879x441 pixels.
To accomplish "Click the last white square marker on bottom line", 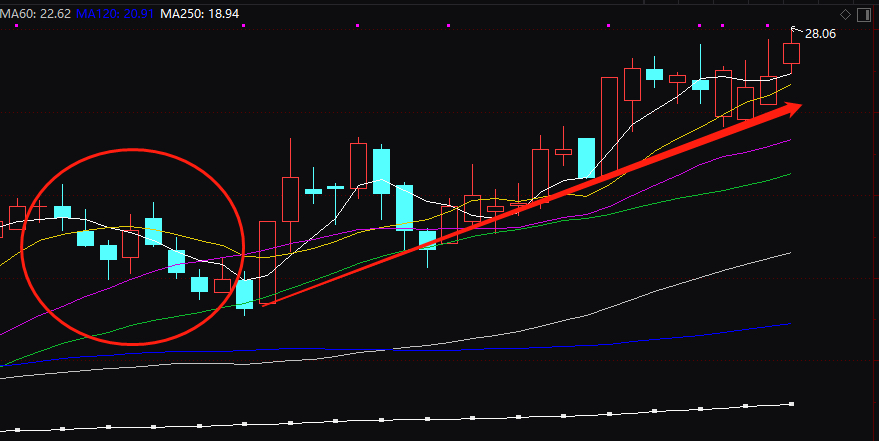I will (792, 404).
